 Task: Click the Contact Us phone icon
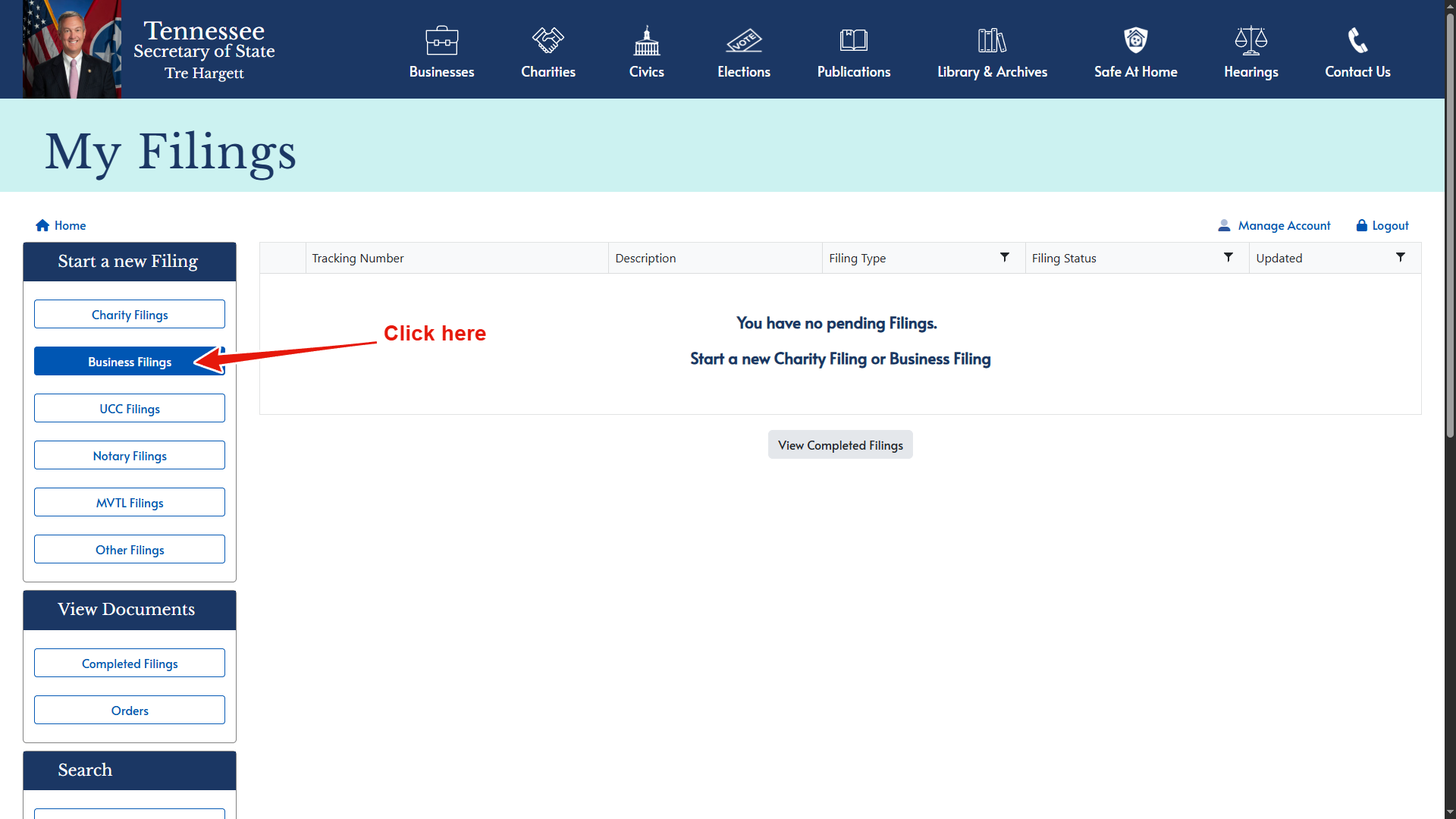(x=1357, y=40)
